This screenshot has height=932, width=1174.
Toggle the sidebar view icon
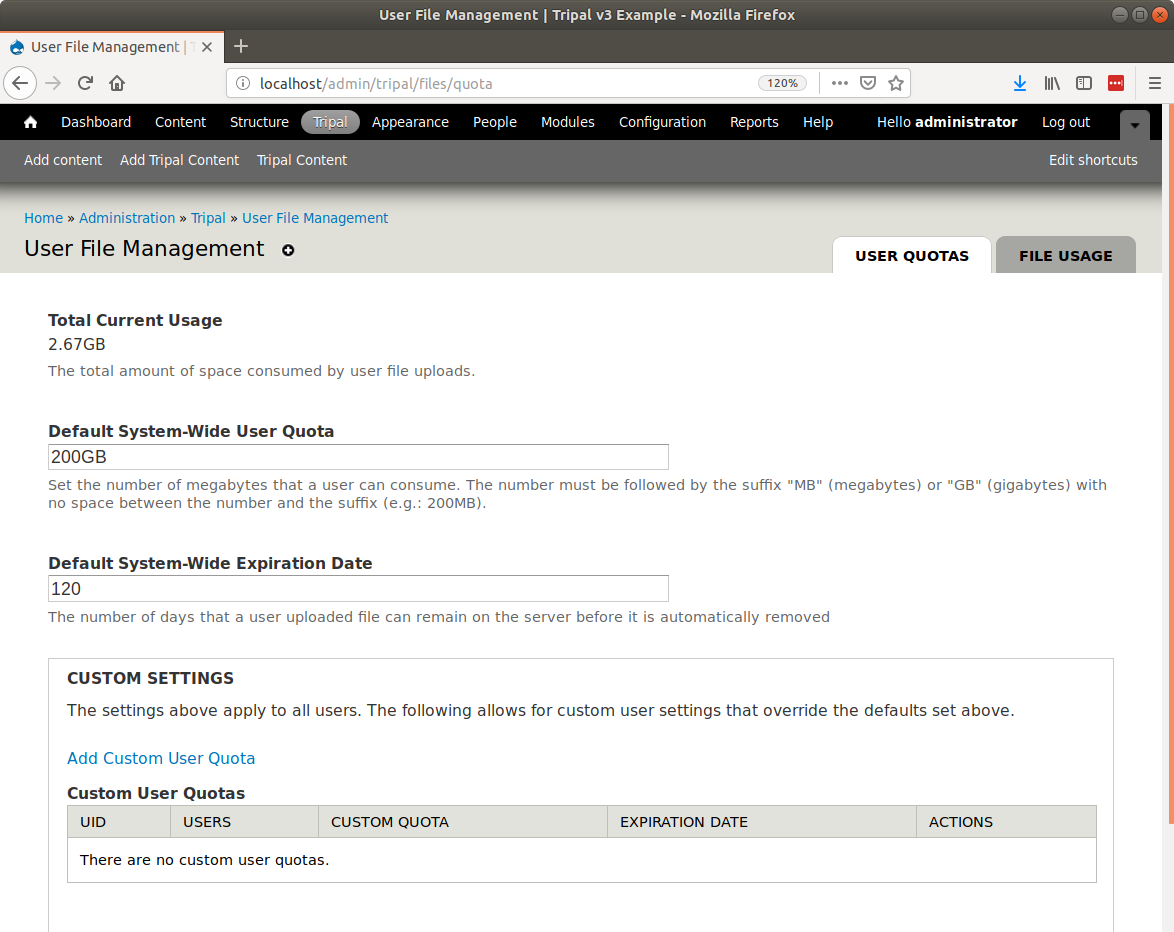[1083, 83]
